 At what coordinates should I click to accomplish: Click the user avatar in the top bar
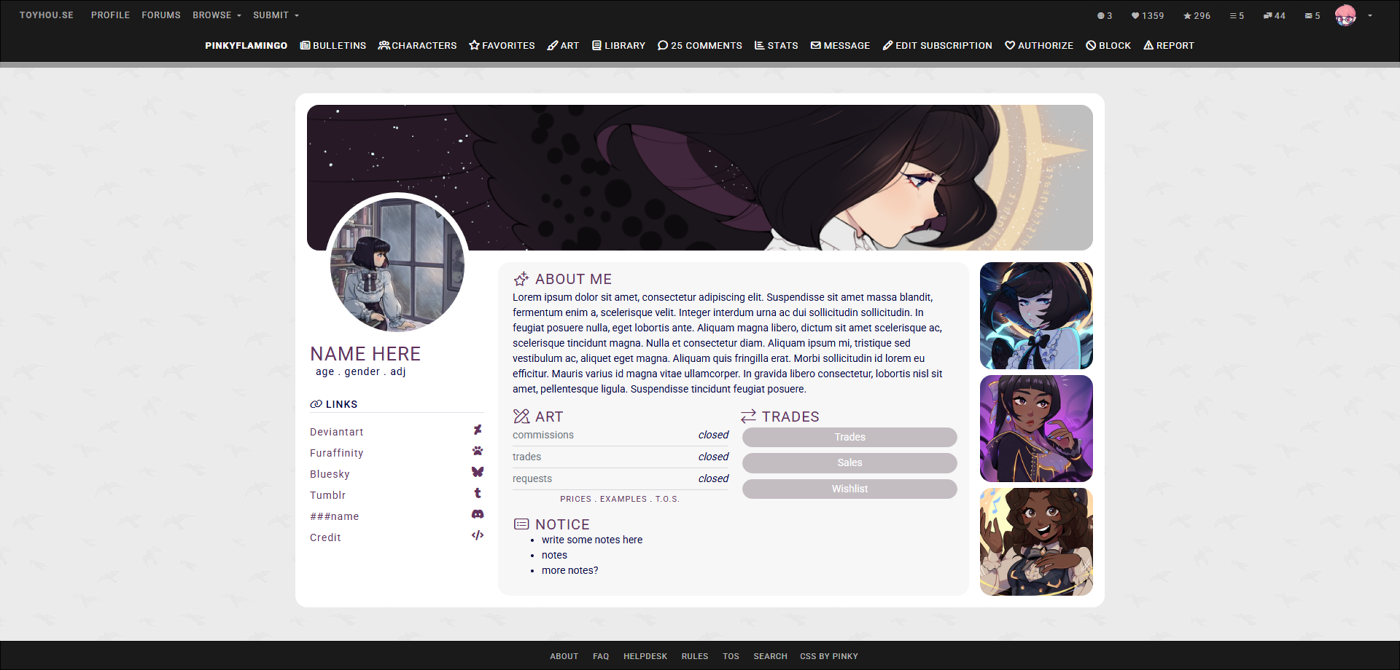coord(1345,15)
